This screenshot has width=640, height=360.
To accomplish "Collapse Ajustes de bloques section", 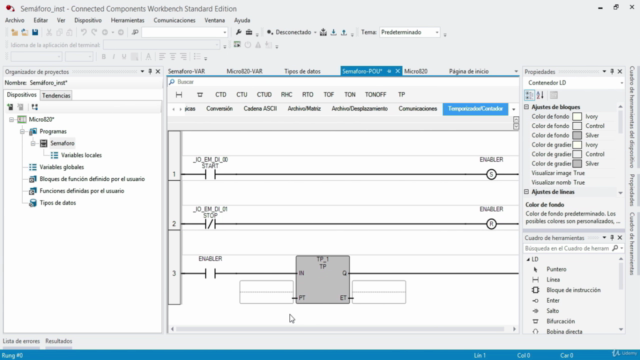I will coord(527,107).
